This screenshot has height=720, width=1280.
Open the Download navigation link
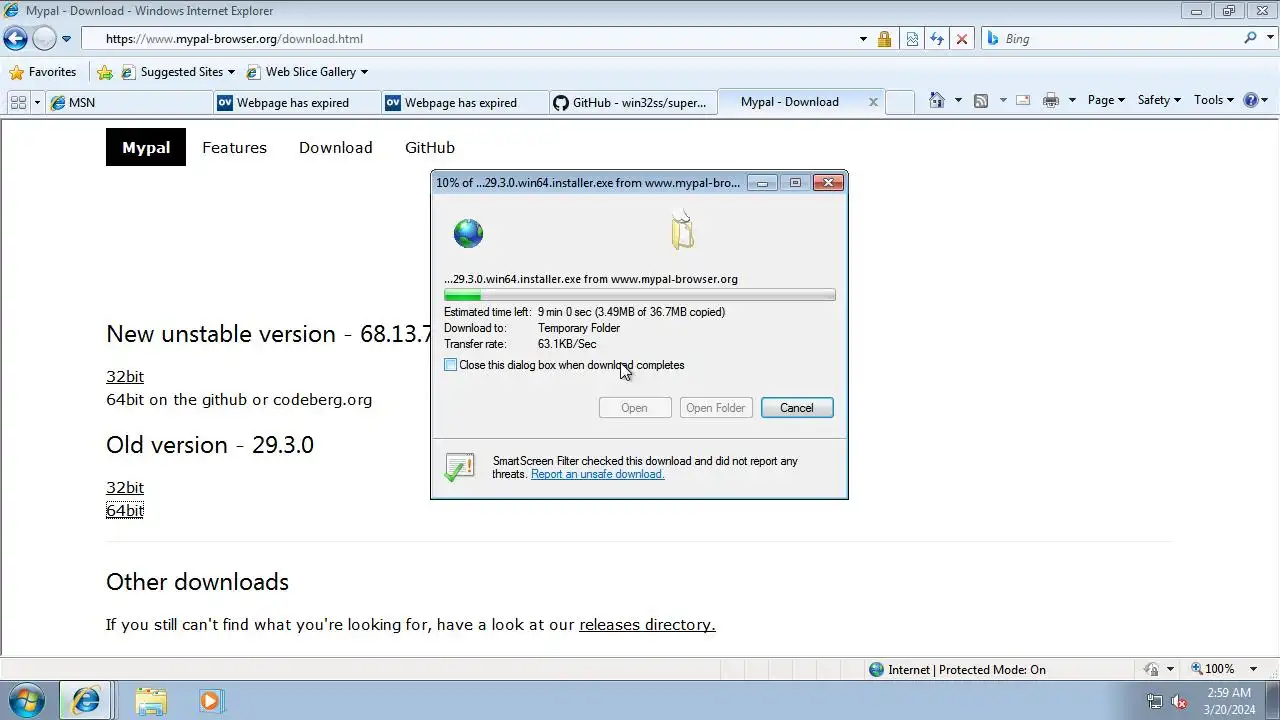335,147
